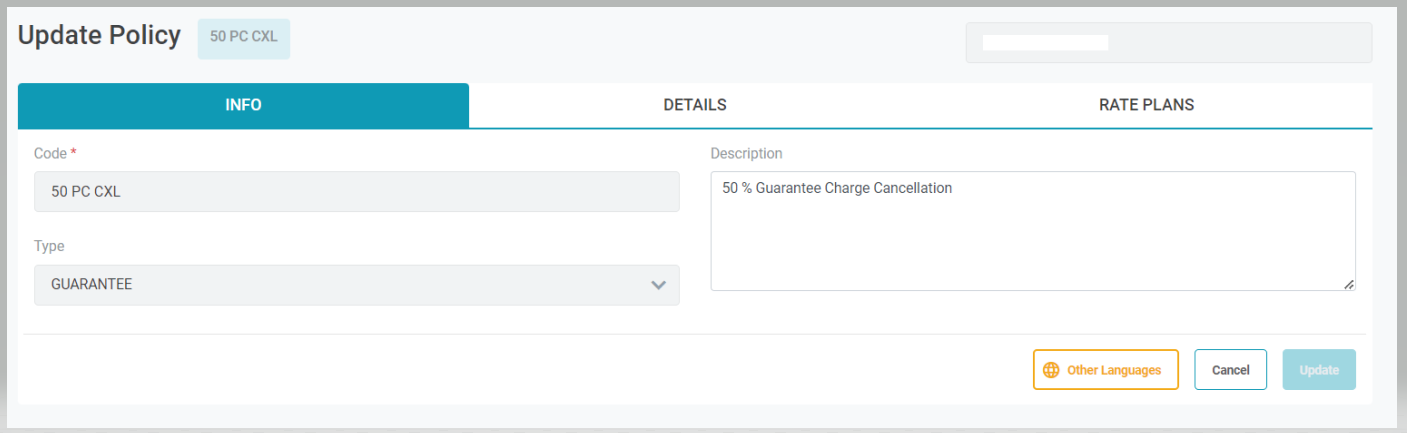The image size is (1407, 433).
Task: Click the 50 PC CXL header badge
Action: point(244,37)
